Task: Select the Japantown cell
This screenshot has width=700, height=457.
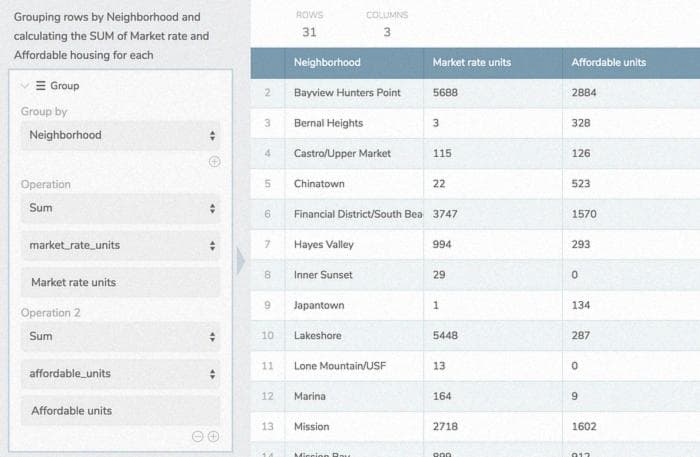Action: click(354, 305)
